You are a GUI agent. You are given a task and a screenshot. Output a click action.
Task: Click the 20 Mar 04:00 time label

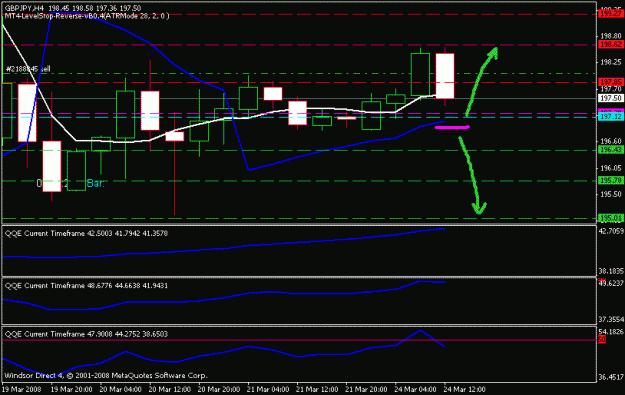coord(120,389)
